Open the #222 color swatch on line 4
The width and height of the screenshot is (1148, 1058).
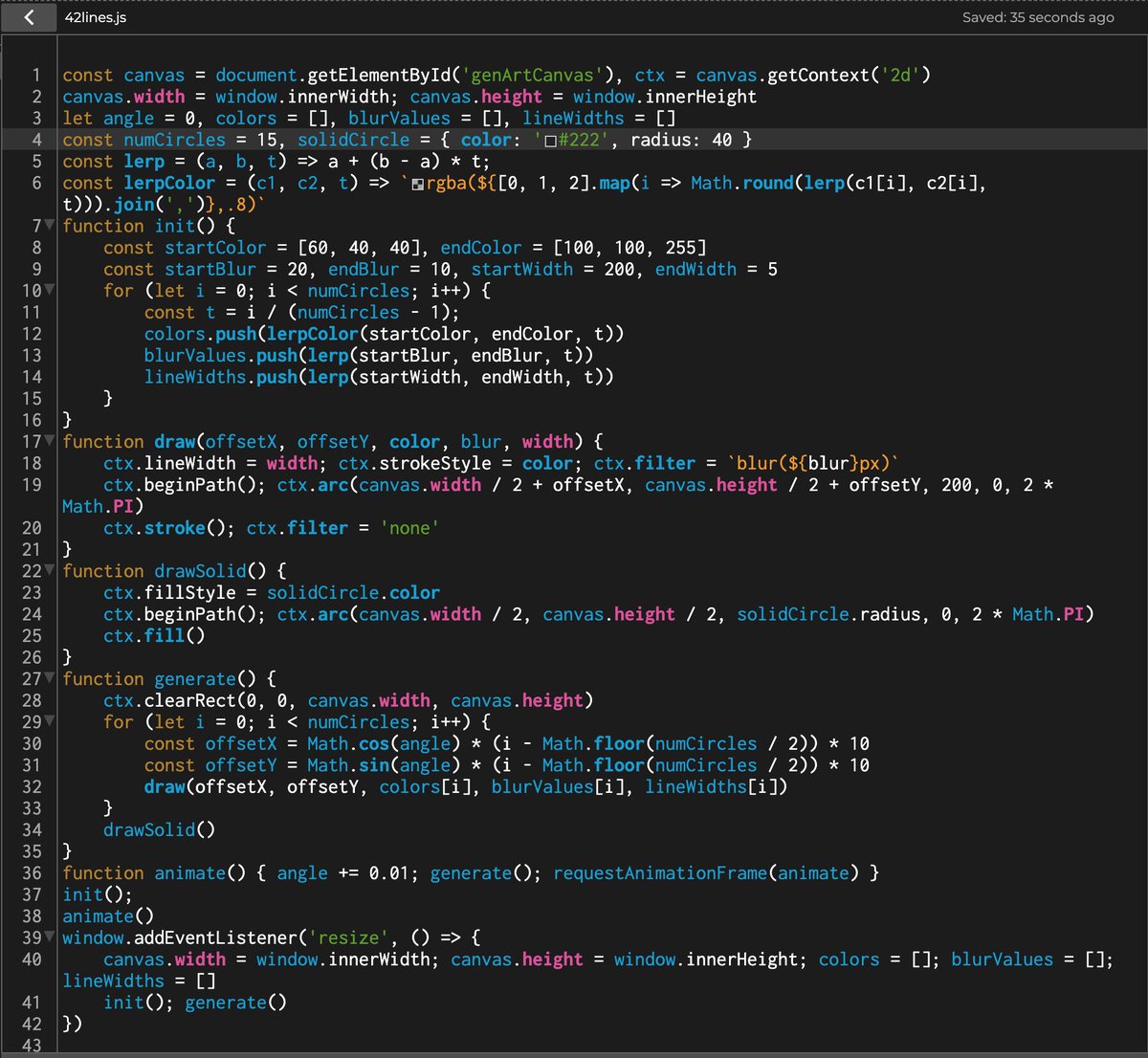click(x=550, y=141)
